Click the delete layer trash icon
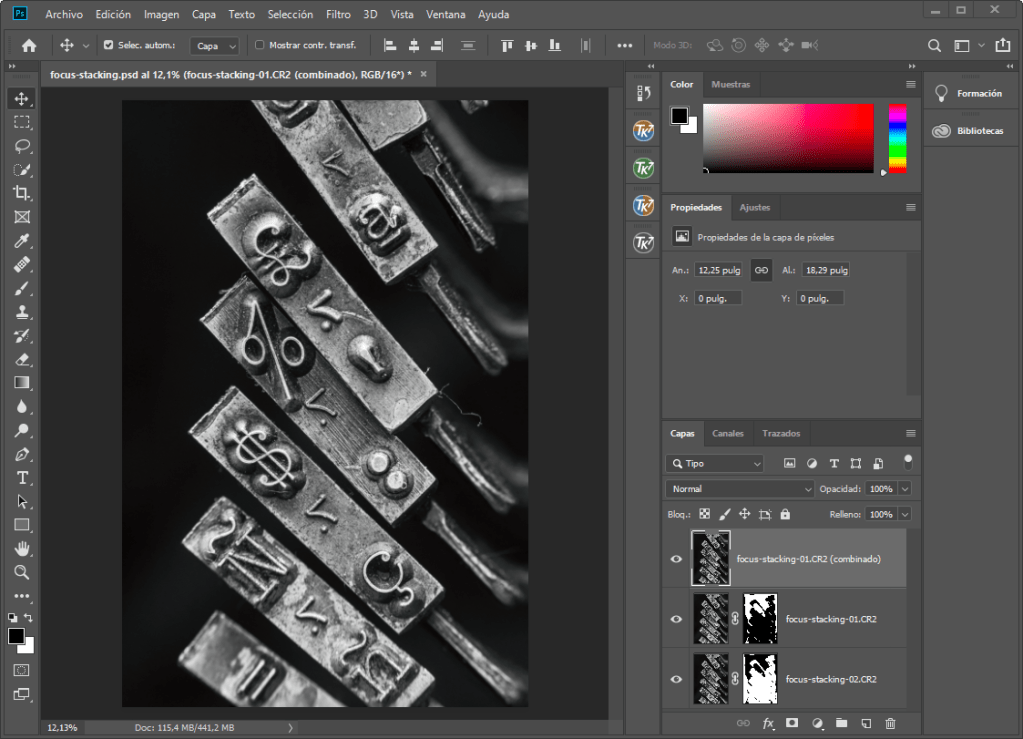This screenshot has width=1023, height=739. (x=890, y=723)
